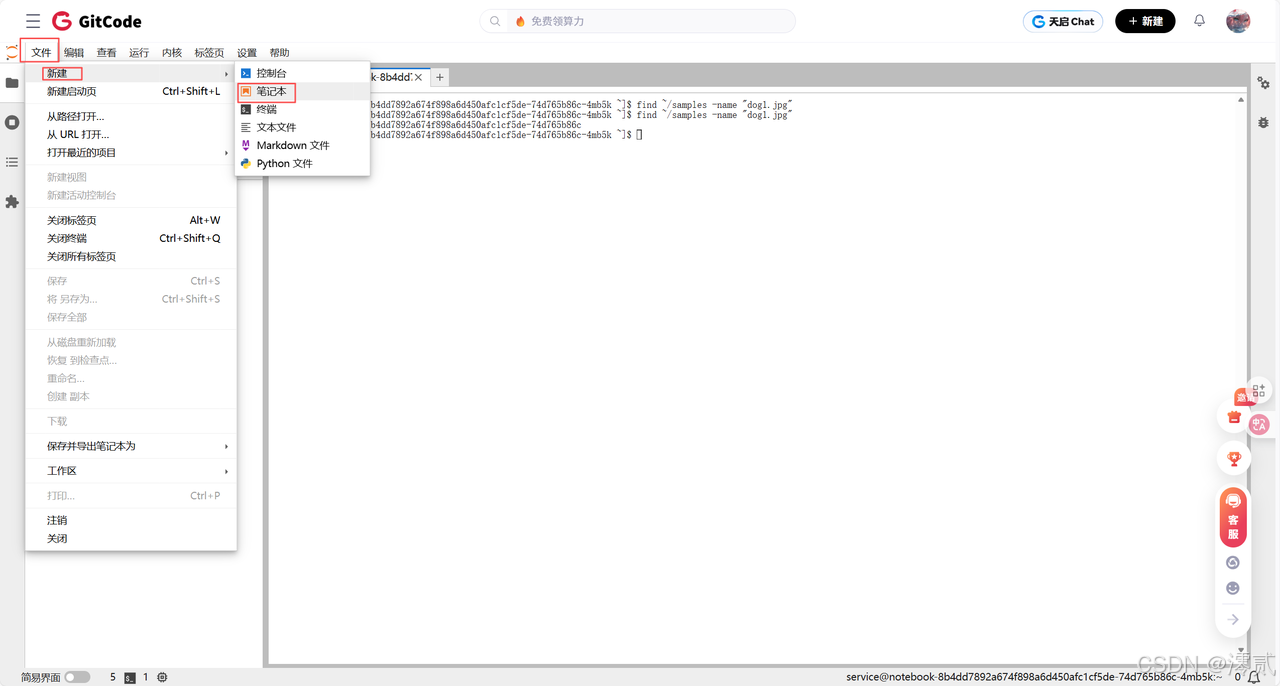Screen dimensions: 1280x686
Task: Select 新建启动页 from the file menu
Action: pyautogui.click(x=131, y=91)
